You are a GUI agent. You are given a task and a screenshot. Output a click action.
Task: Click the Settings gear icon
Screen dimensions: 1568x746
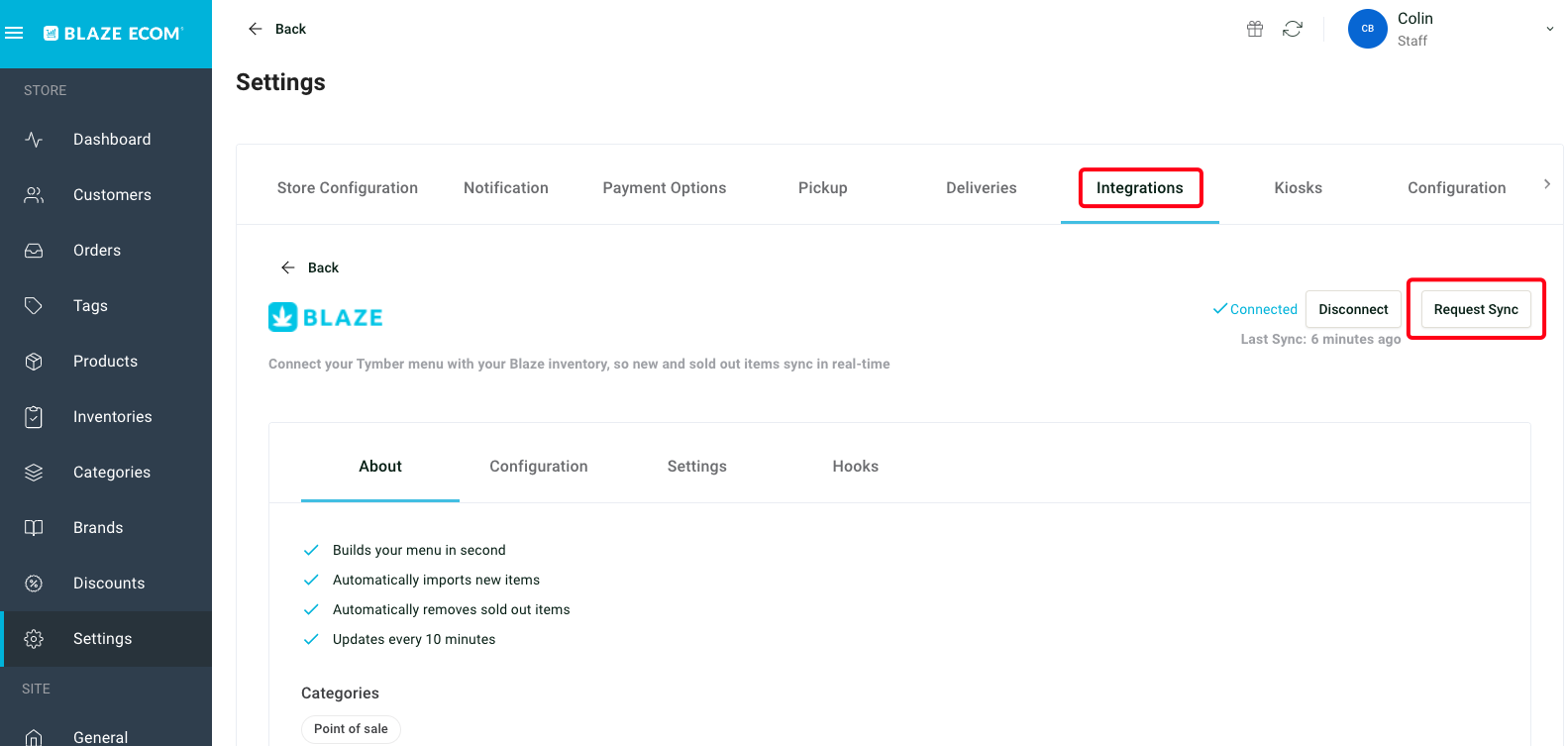(34, 639)
